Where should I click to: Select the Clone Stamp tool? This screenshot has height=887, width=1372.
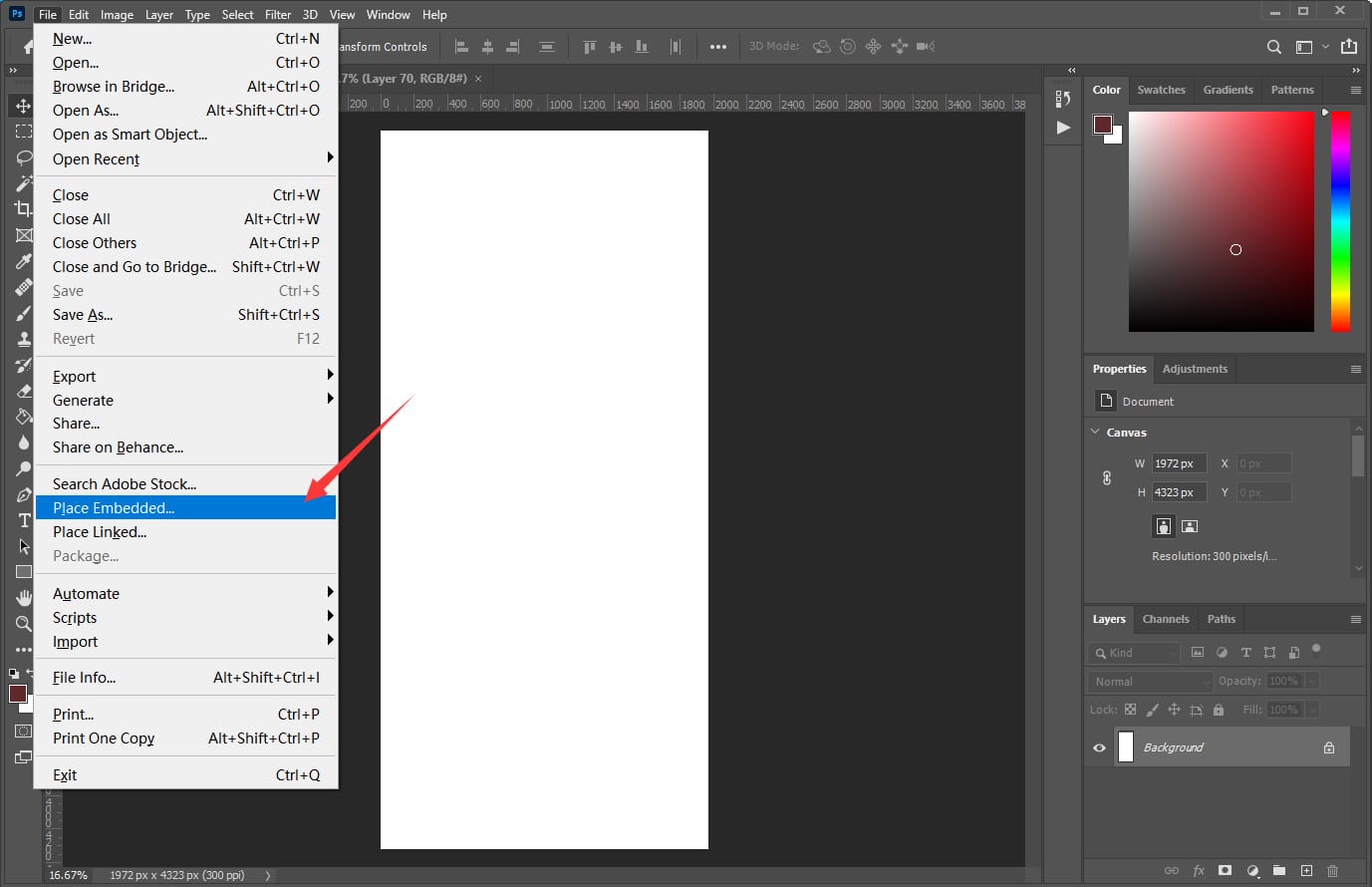click(x=23, y=339)
